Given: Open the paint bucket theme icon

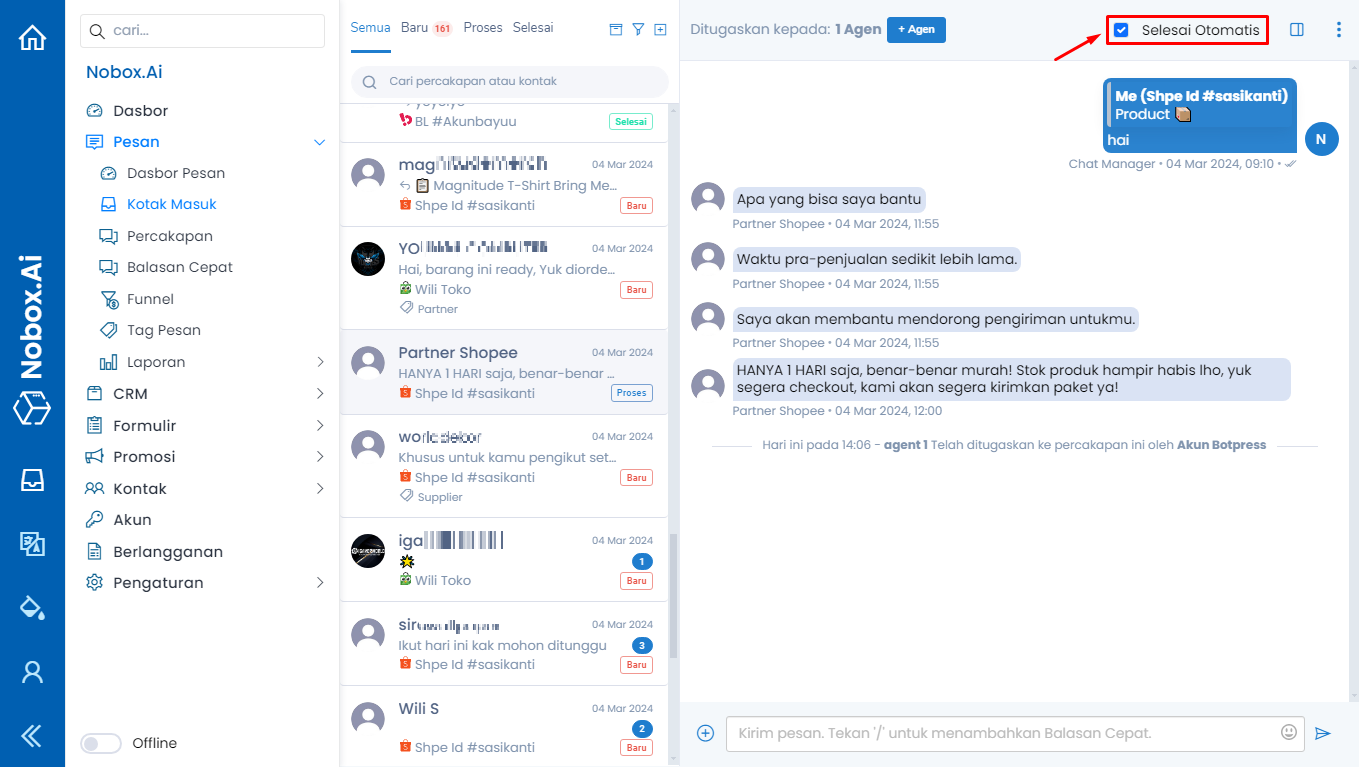Looking at the screenshot, I should [32, 607].
